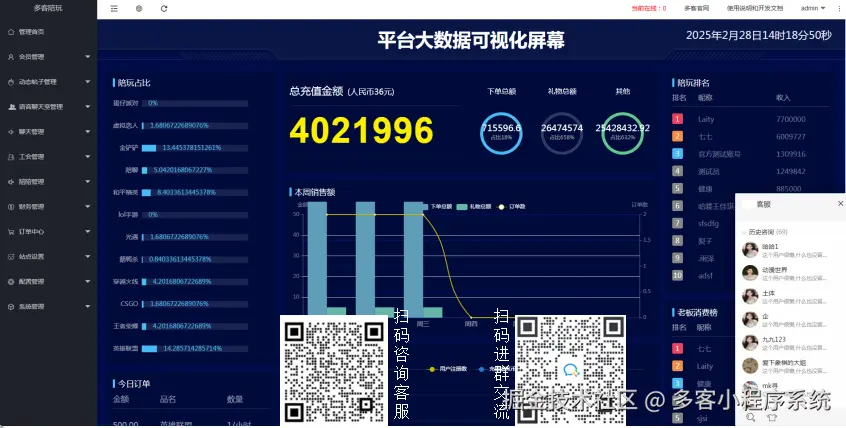This screenshot has width=846, height=428.
Task: Toggle the 礼物总额 legend in weekly chart
Action: [x=474, y=207]
